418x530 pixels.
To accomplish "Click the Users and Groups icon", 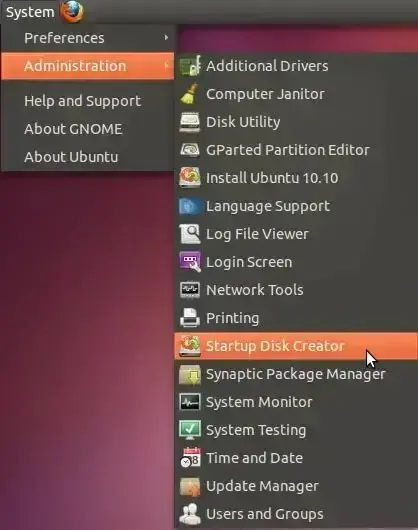I will coord(190,514).
